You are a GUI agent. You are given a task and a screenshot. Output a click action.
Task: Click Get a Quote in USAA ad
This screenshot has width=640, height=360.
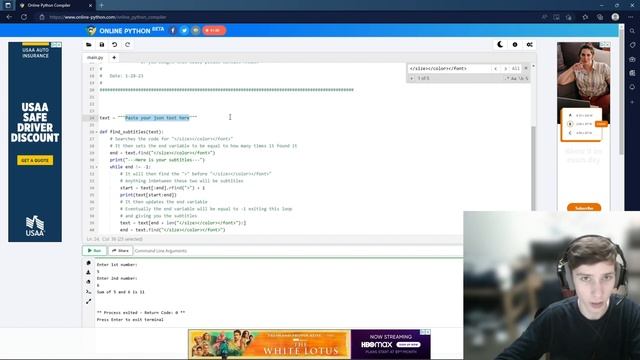[x=35, y=160]
